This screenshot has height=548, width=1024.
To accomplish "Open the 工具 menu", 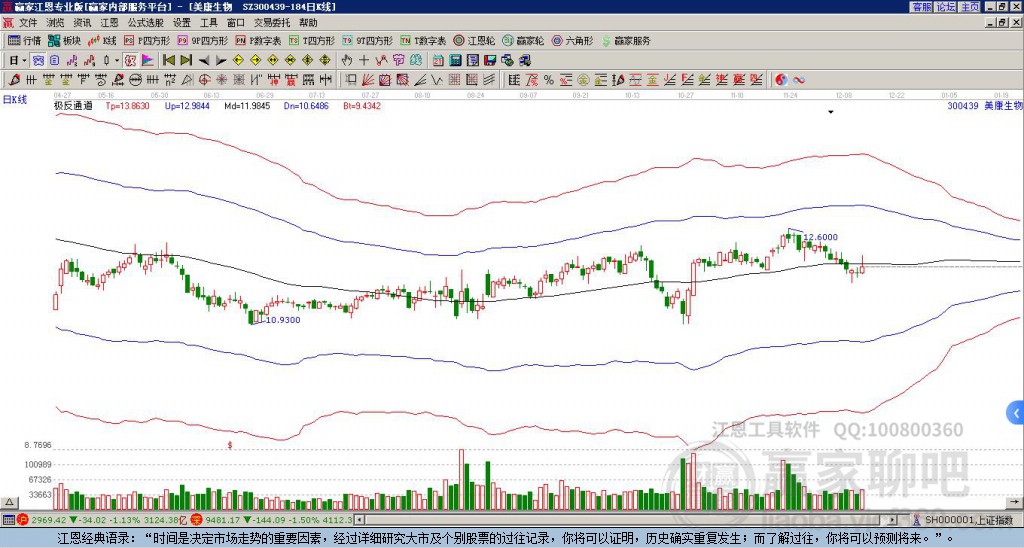I will point(209,23).
